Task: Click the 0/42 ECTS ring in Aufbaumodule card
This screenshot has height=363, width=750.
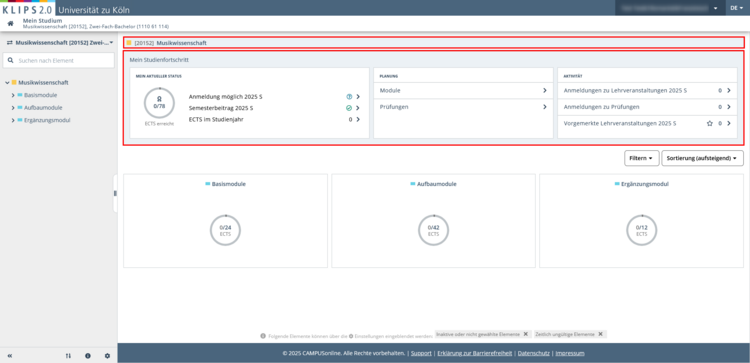Action: (x=433, y=231)
